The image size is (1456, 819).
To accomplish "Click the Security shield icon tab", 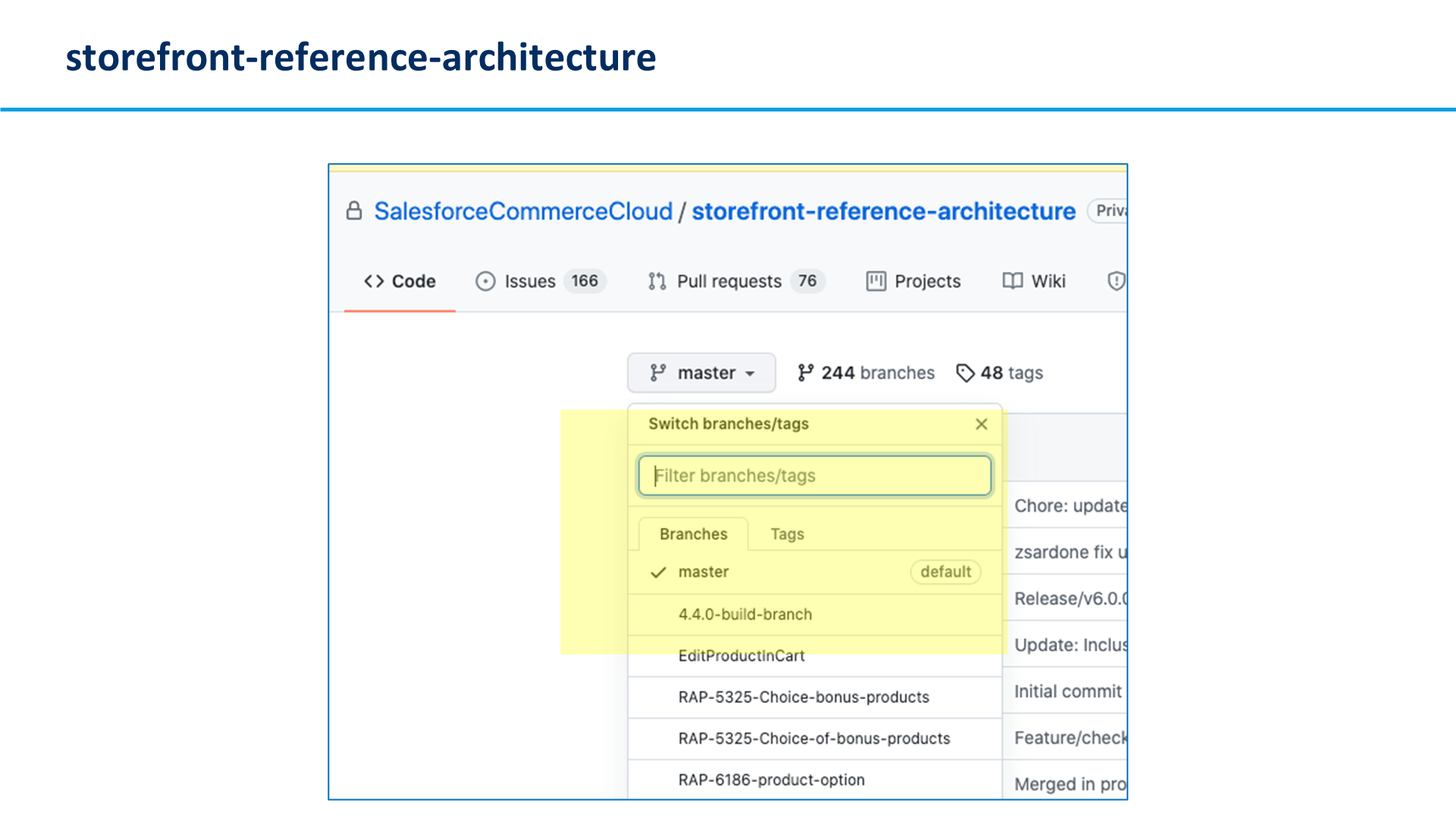I will click(x=1116, y=281).
